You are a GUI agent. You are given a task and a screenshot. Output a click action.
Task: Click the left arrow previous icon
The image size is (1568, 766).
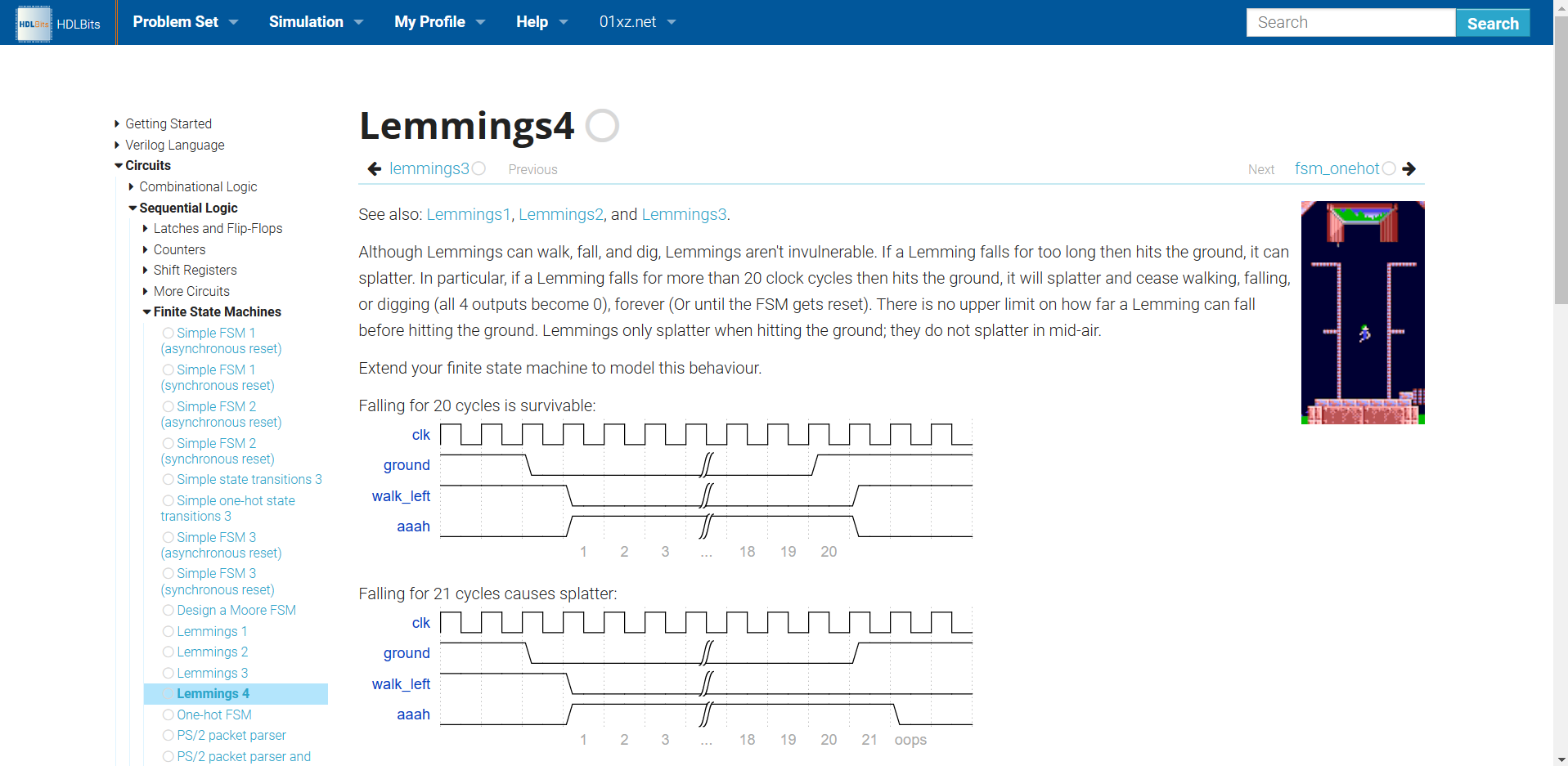tap(375, 169)
